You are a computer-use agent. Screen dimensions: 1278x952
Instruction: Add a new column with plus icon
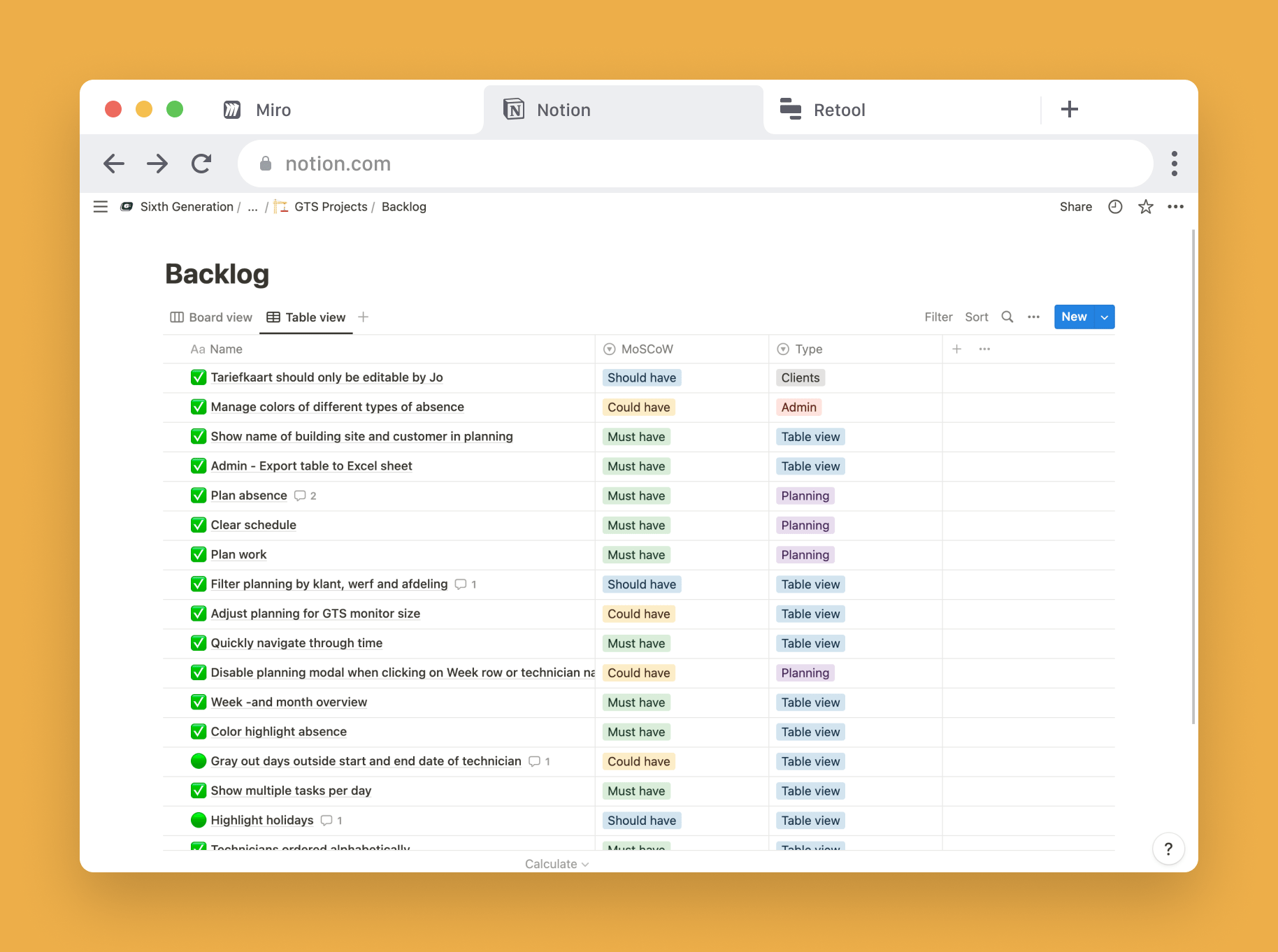(956, 349)
